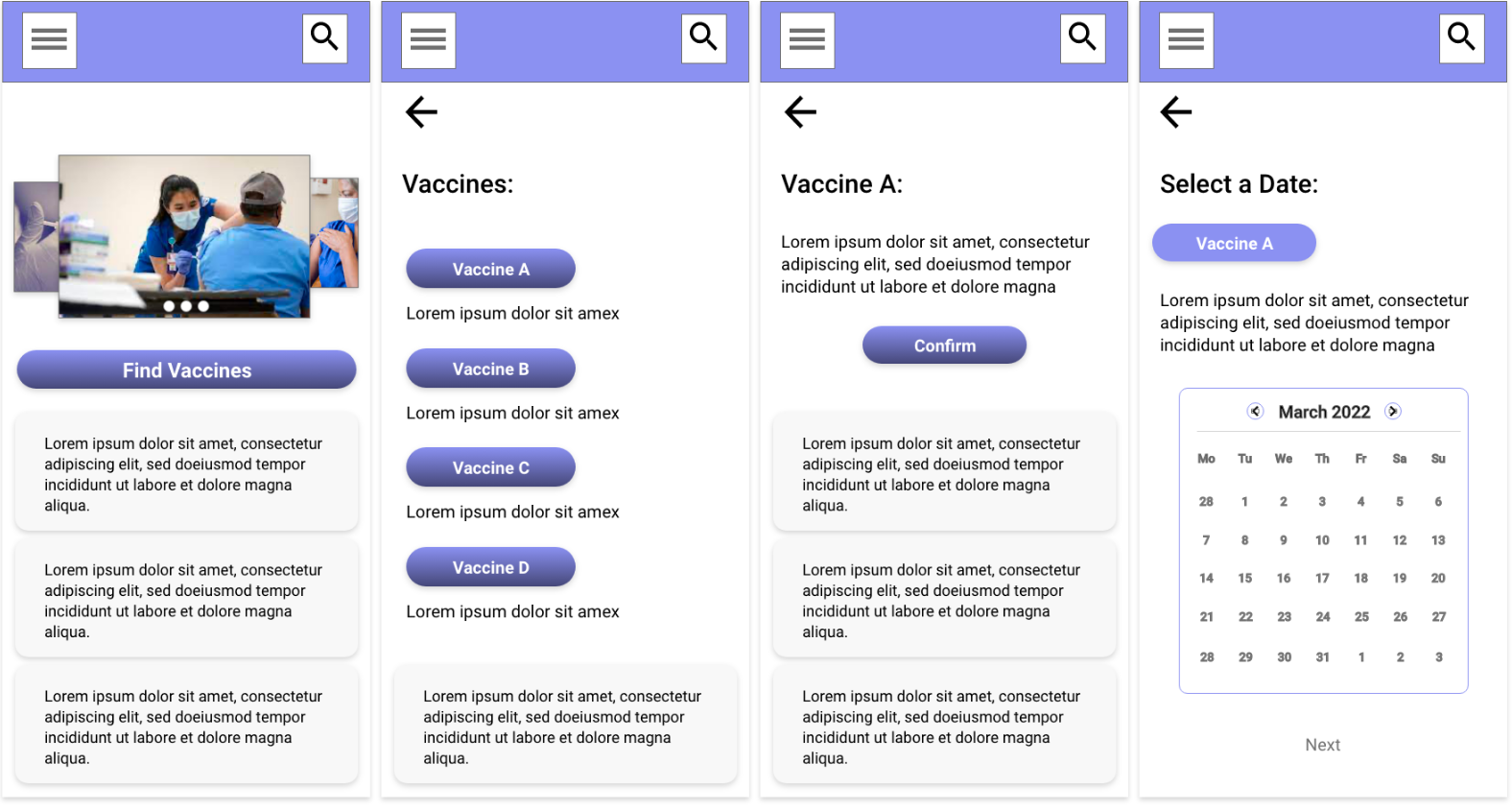Open search on Select a Date screen
Viewport: 1512px width, 810px height.
pos(1461,38)
